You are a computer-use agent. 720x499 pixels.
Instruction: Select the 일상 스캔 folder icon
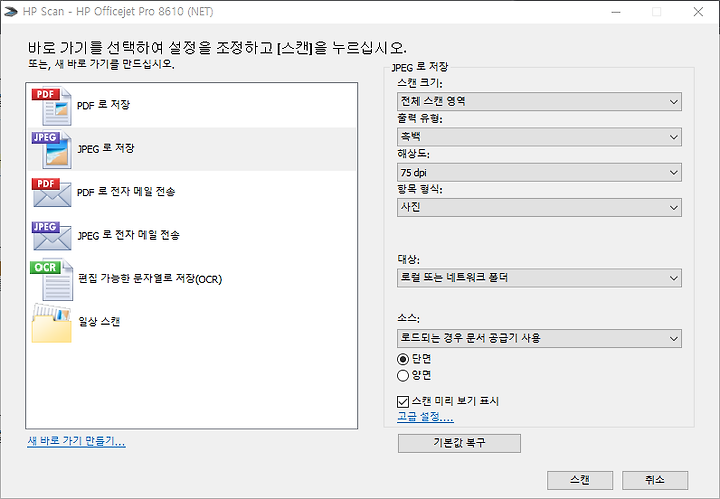51,323
